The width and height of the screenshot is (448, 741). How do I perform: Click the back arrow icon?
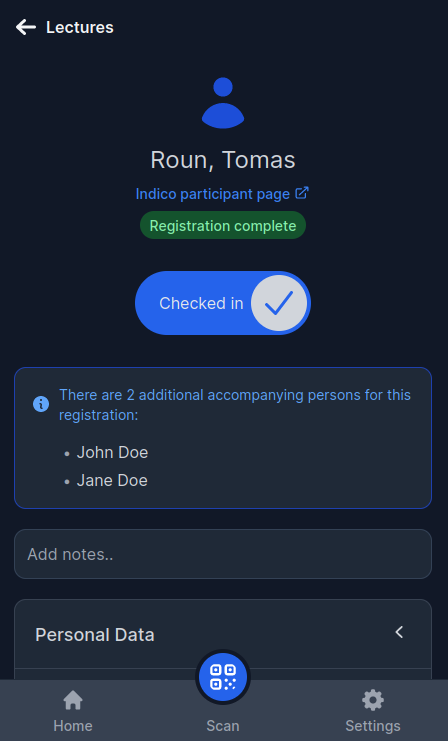point(26,27)
